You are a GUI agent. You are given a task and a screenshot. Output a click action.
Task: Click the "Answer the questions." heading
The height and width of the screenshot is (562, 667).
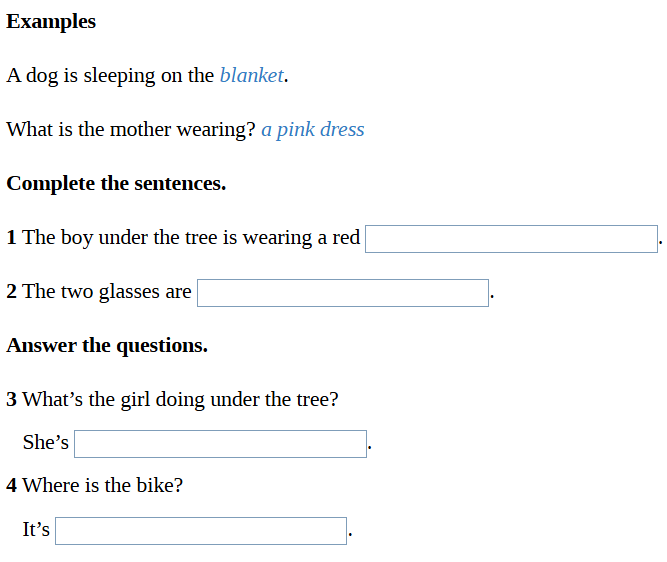[107, 346]
